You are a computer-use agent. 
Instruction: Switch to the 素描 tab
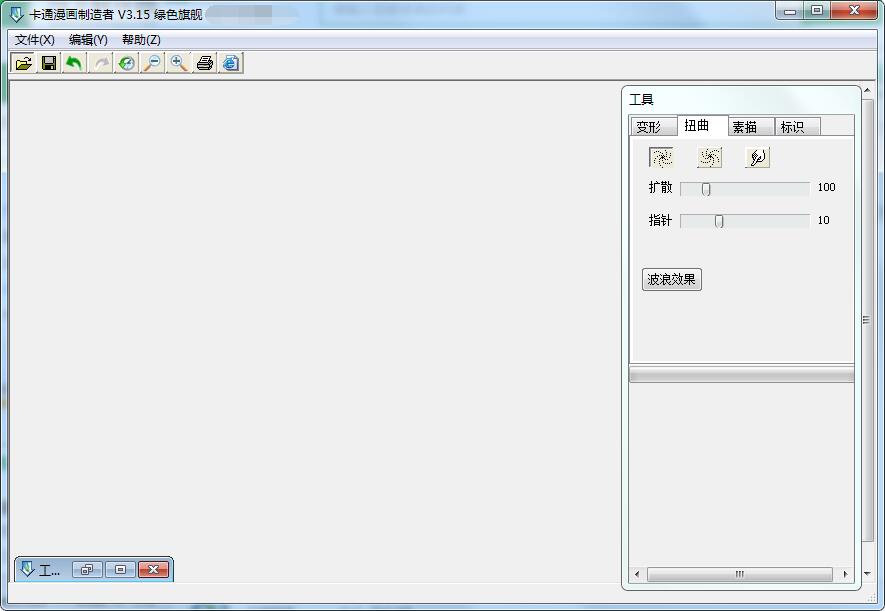pyautogui.click(x=751, y=127)
